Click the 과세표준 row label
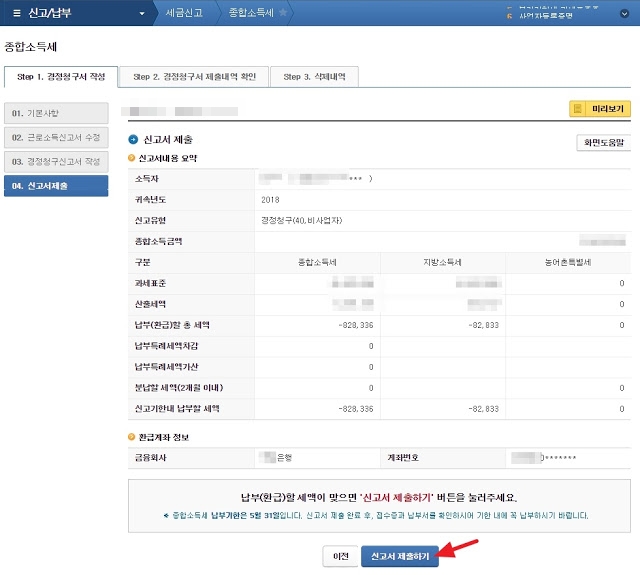This screenshot has height=575, width=640. pos(150,283)
